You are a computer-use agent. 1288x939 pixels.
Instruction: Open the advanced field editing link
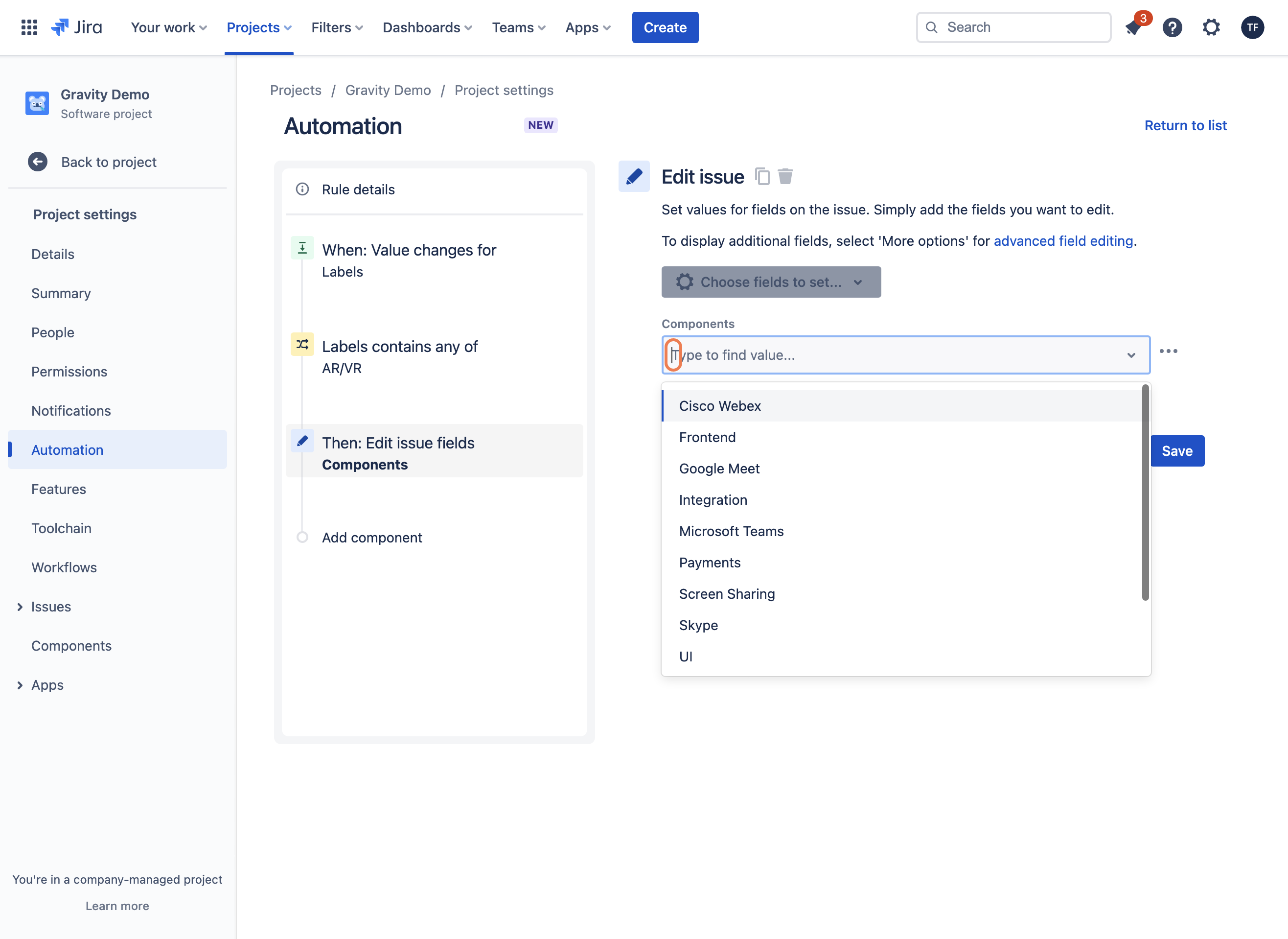point(1063,241)
